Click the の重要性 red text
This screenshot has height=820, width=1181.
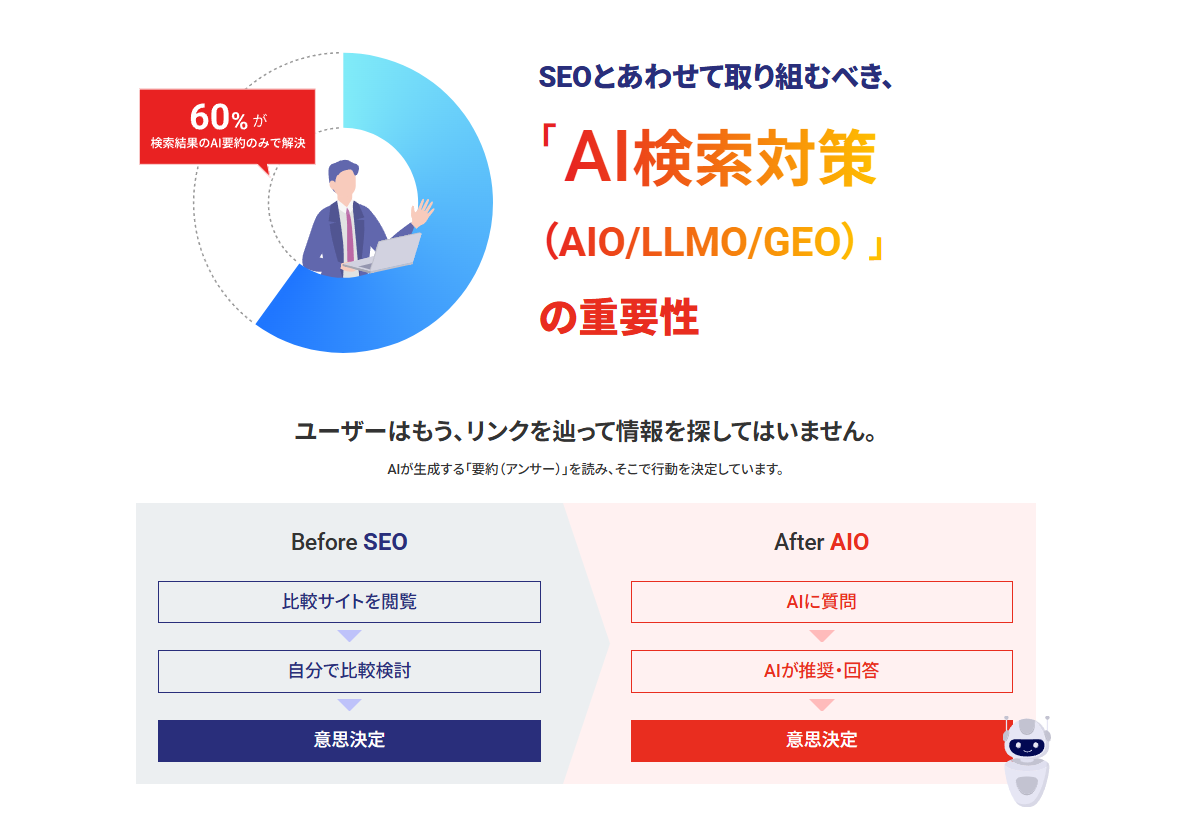(618, 317)
